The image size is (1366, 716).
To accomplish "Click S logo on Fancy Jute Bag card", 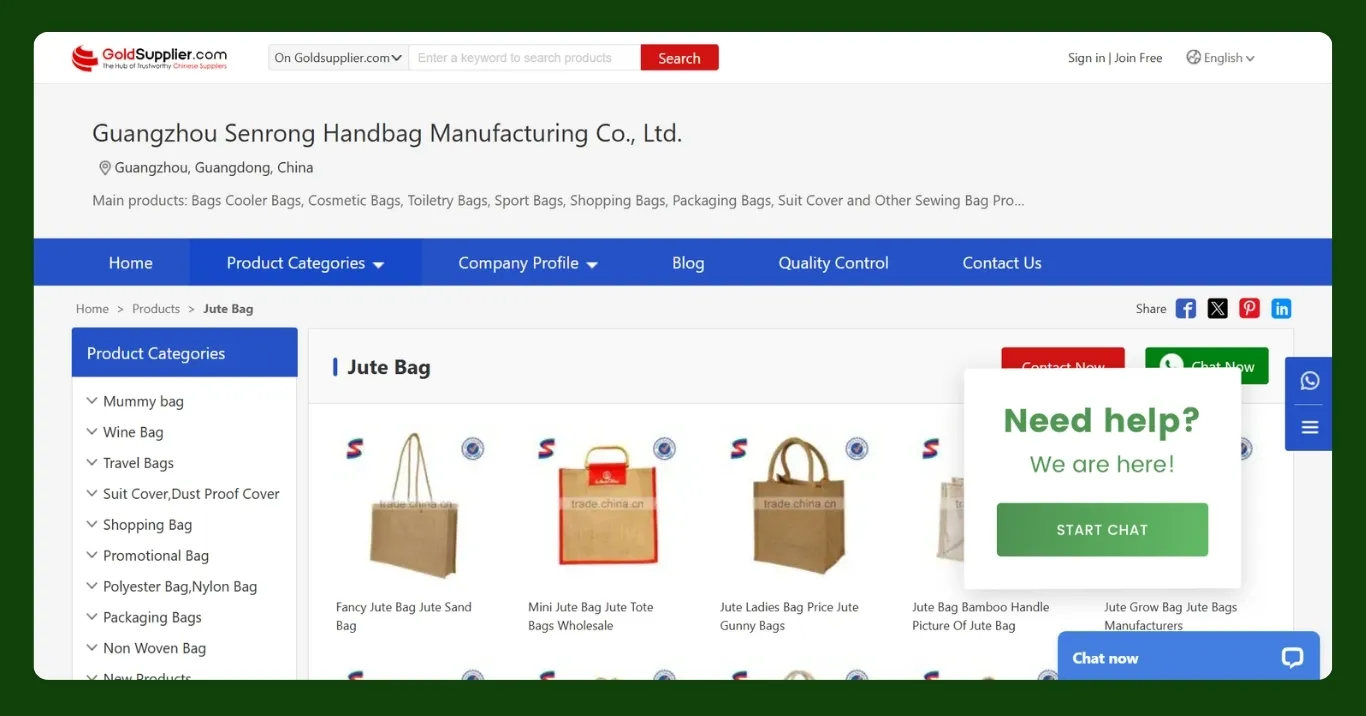I will pyautogui.click(x=354, y=448).
